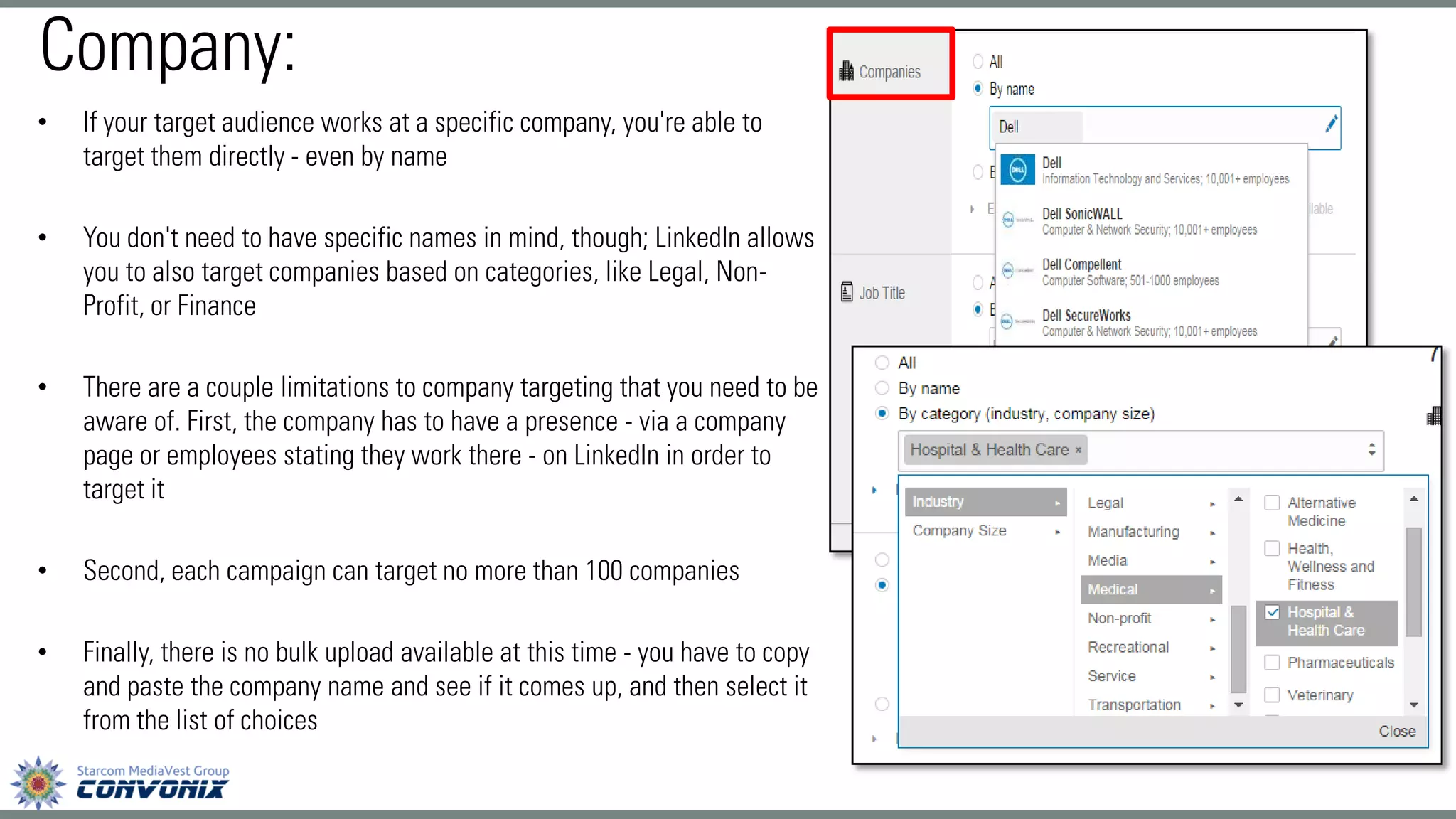This screenshot has height=819, width=1456.
Task: Select the top All radio button
Action: (x=978, y=62)
